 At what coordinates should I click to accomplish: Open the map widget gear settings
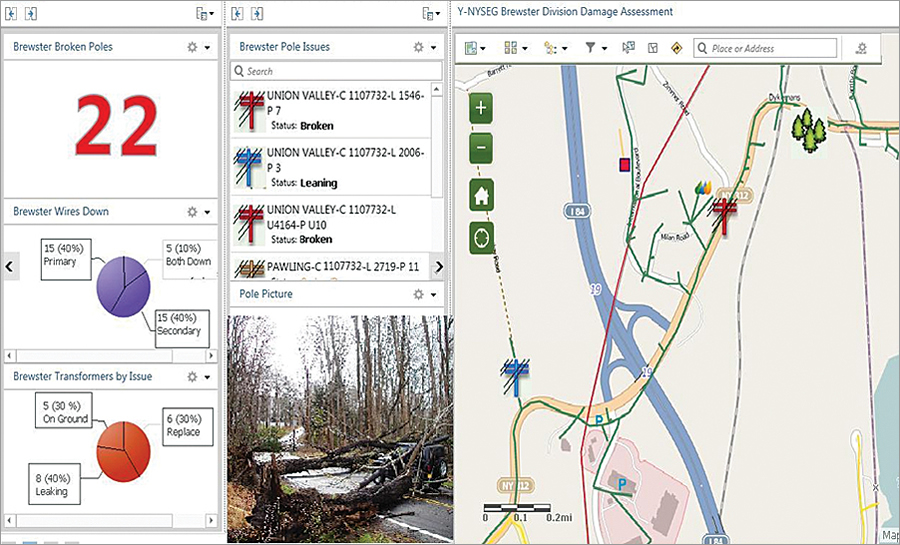point(861,48)
